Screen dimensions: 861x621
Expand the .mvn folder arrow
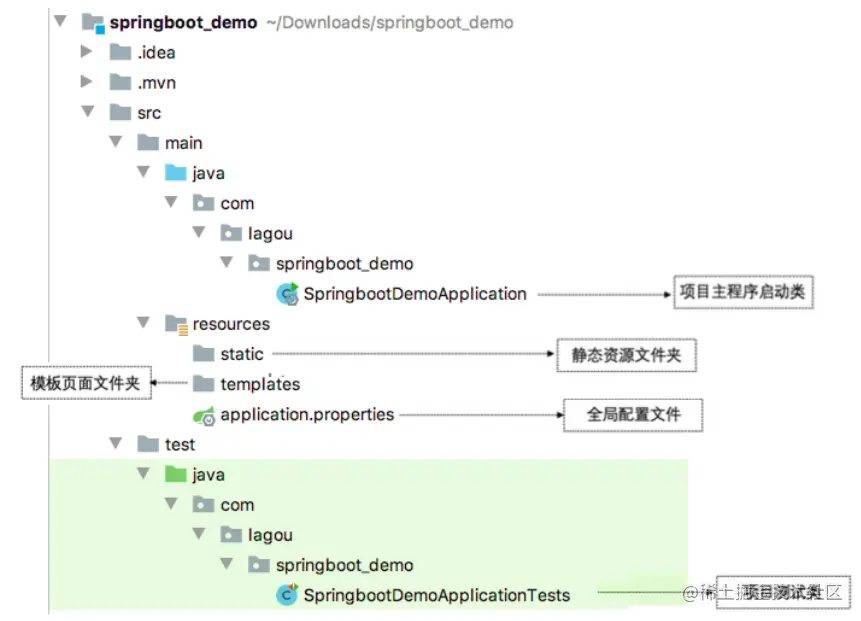pos(86,82)
